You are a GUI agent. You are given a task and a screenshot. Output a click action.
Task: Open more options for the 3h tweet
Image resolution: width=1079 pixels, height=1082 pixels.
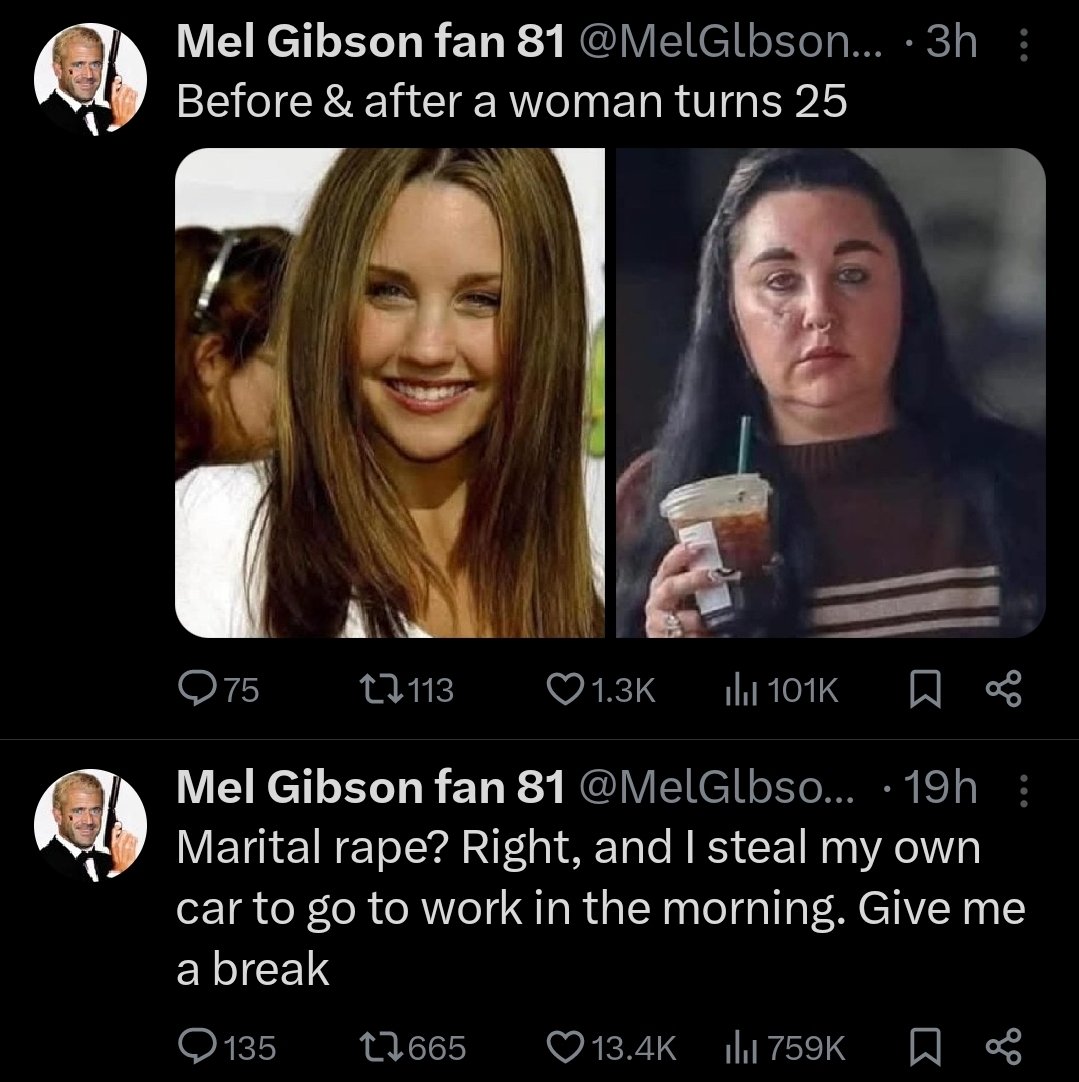pos(1021,44)
